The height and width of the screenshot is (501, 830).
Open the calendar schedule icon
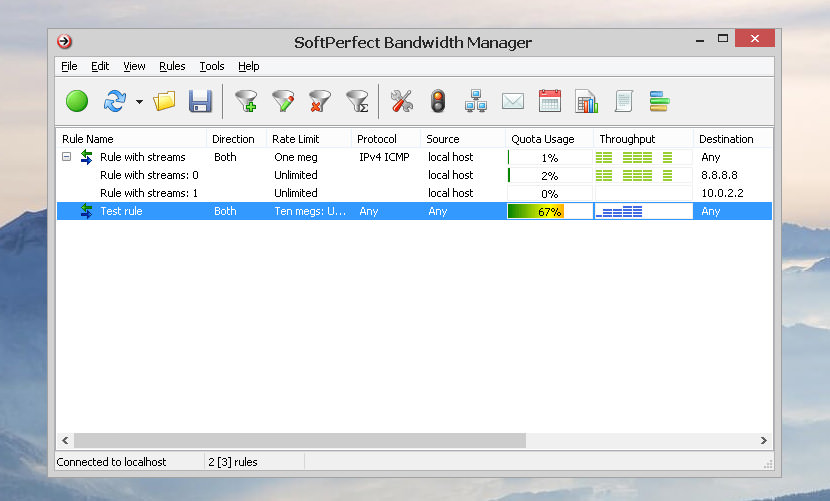tap(549, 101)
